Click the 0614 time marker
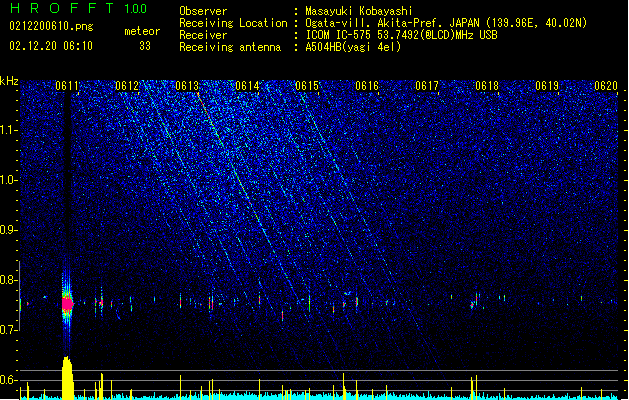The image size is (629, 400). [x=247, y=86]
